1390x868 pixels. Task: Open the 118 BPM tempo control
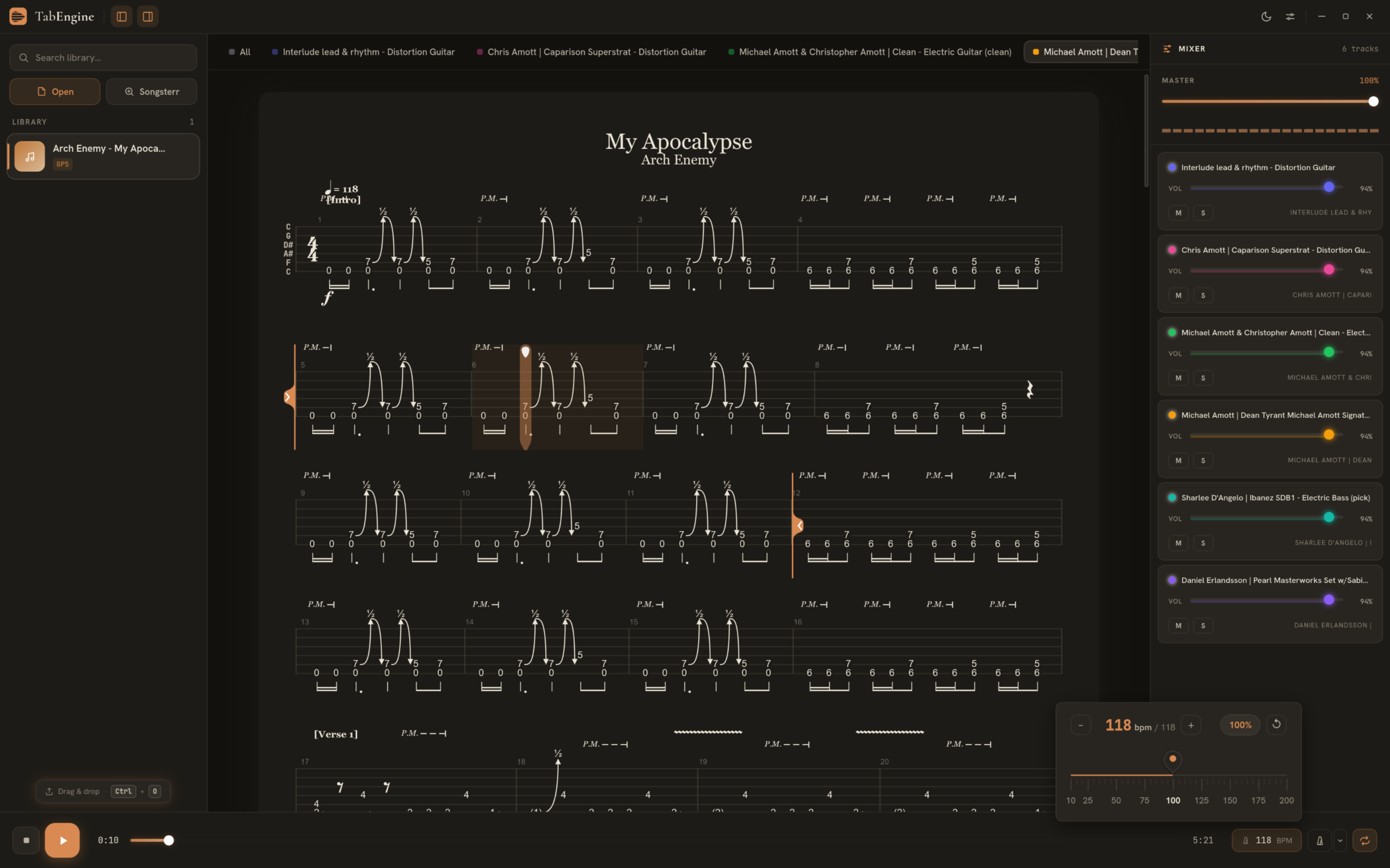[x=1266, y=840]
